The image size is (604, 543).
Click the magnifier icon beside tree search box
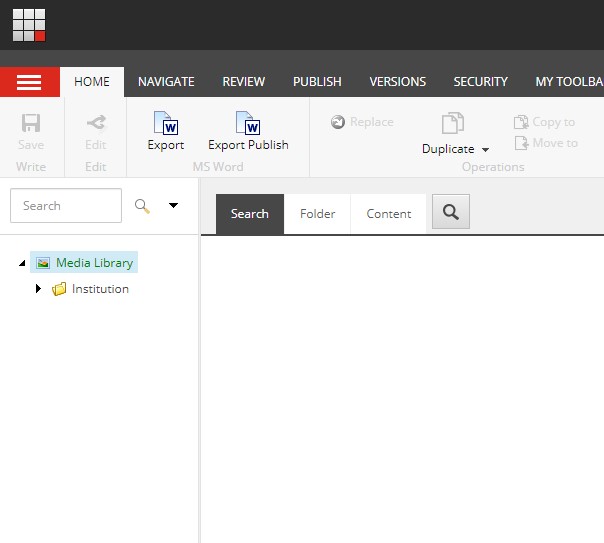[x=143, y=206]
